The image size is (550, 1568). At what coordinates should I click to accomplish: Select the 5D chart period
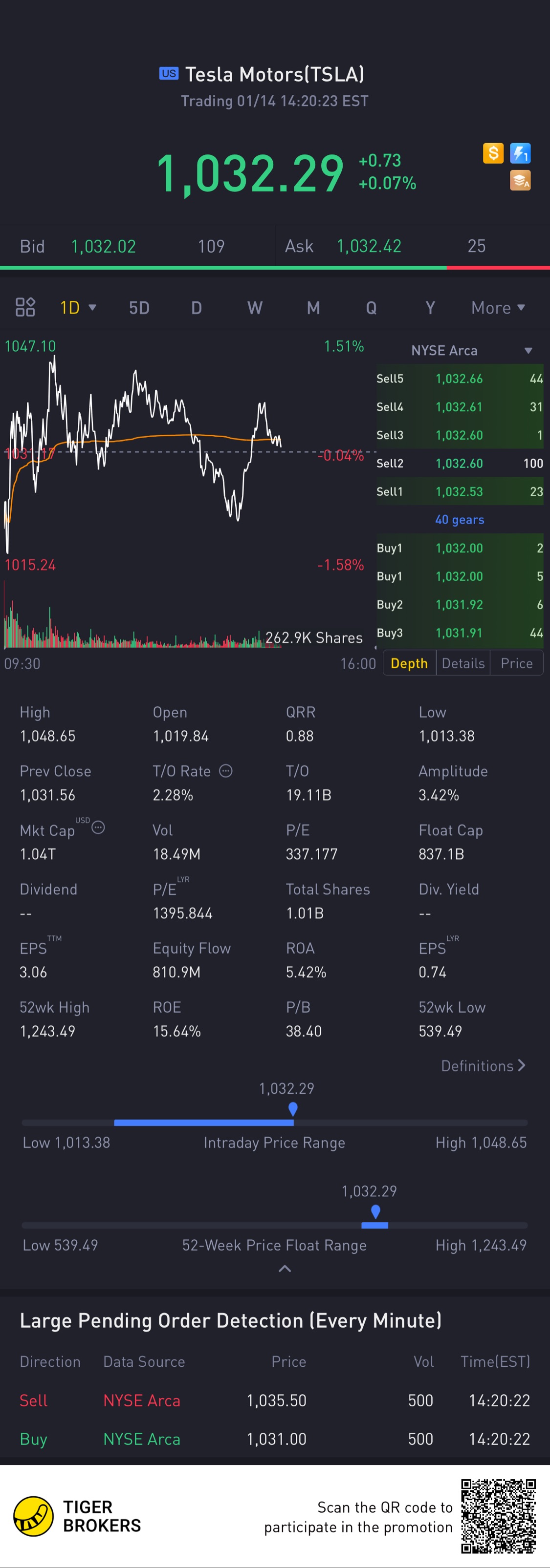coord(139,308)
